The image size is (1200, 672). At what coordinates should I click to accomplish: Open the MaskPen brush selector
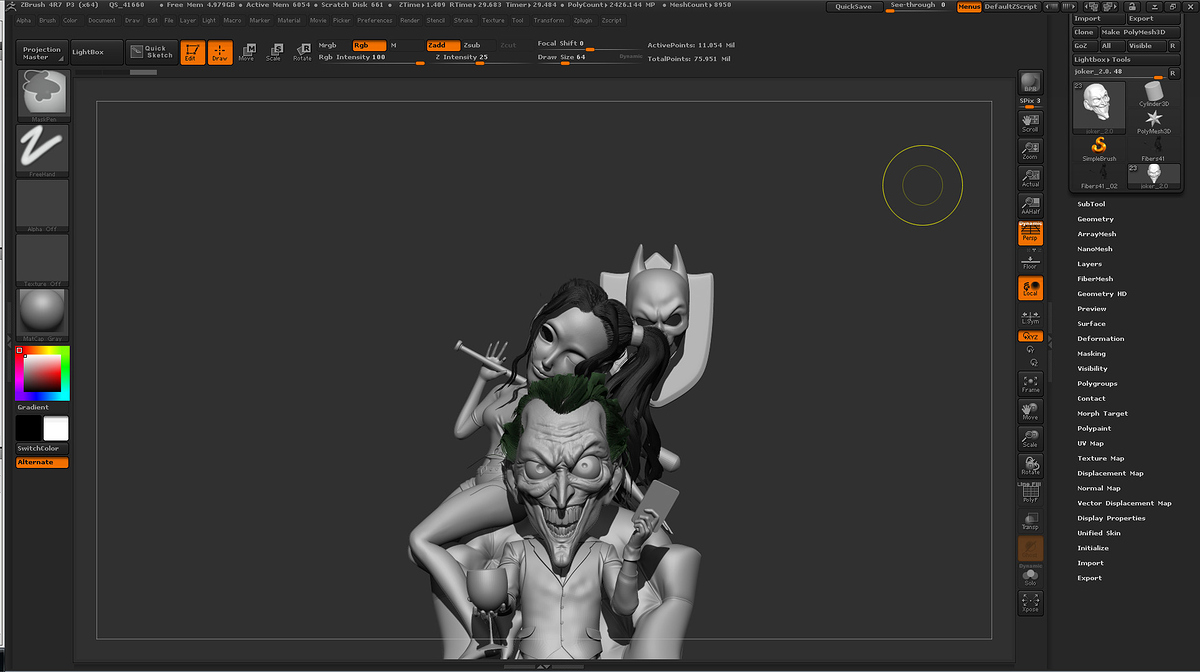point(42,96)
